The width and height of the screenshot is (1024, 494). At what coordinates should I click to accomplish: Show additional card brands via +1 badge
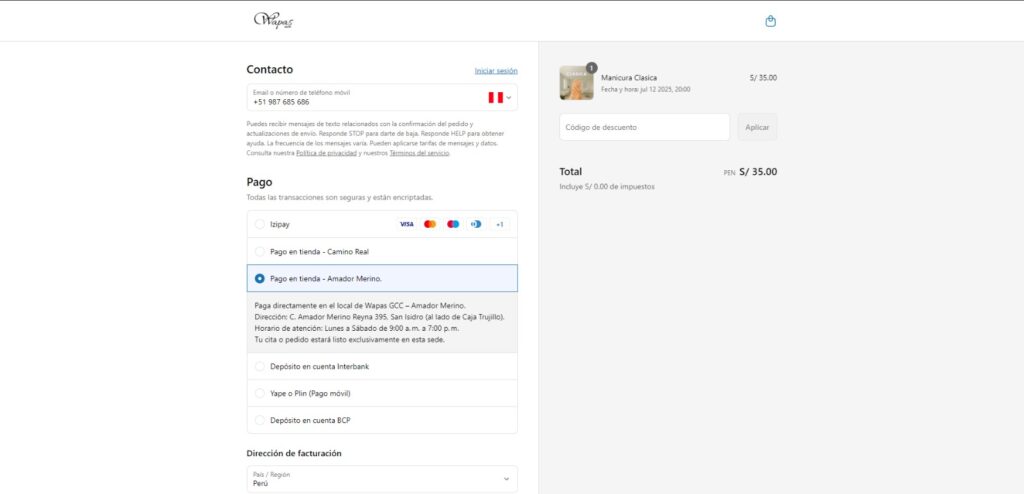(x=500, y=224)
